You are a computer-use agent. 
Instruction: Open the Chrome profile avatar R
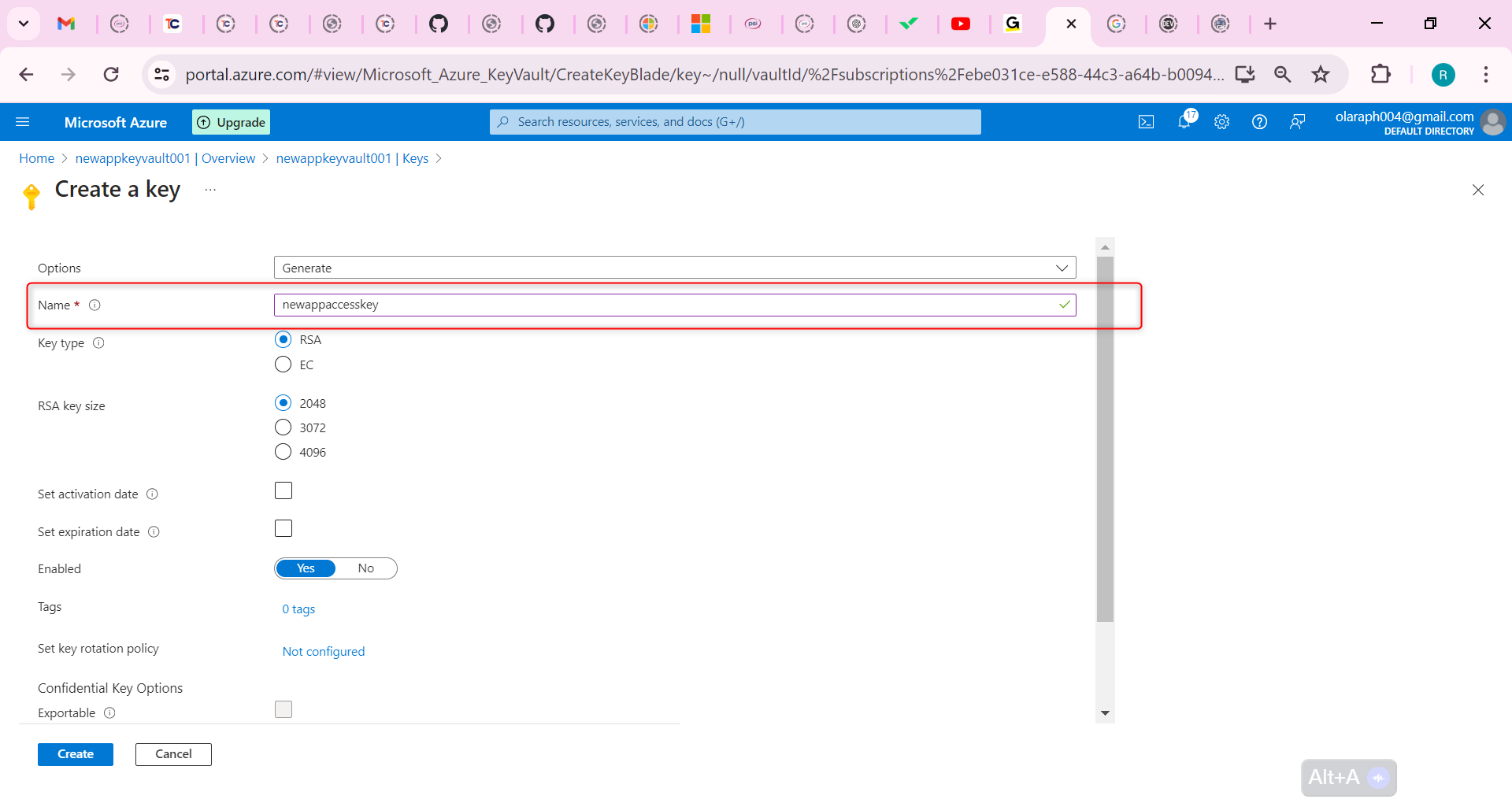1443,75
